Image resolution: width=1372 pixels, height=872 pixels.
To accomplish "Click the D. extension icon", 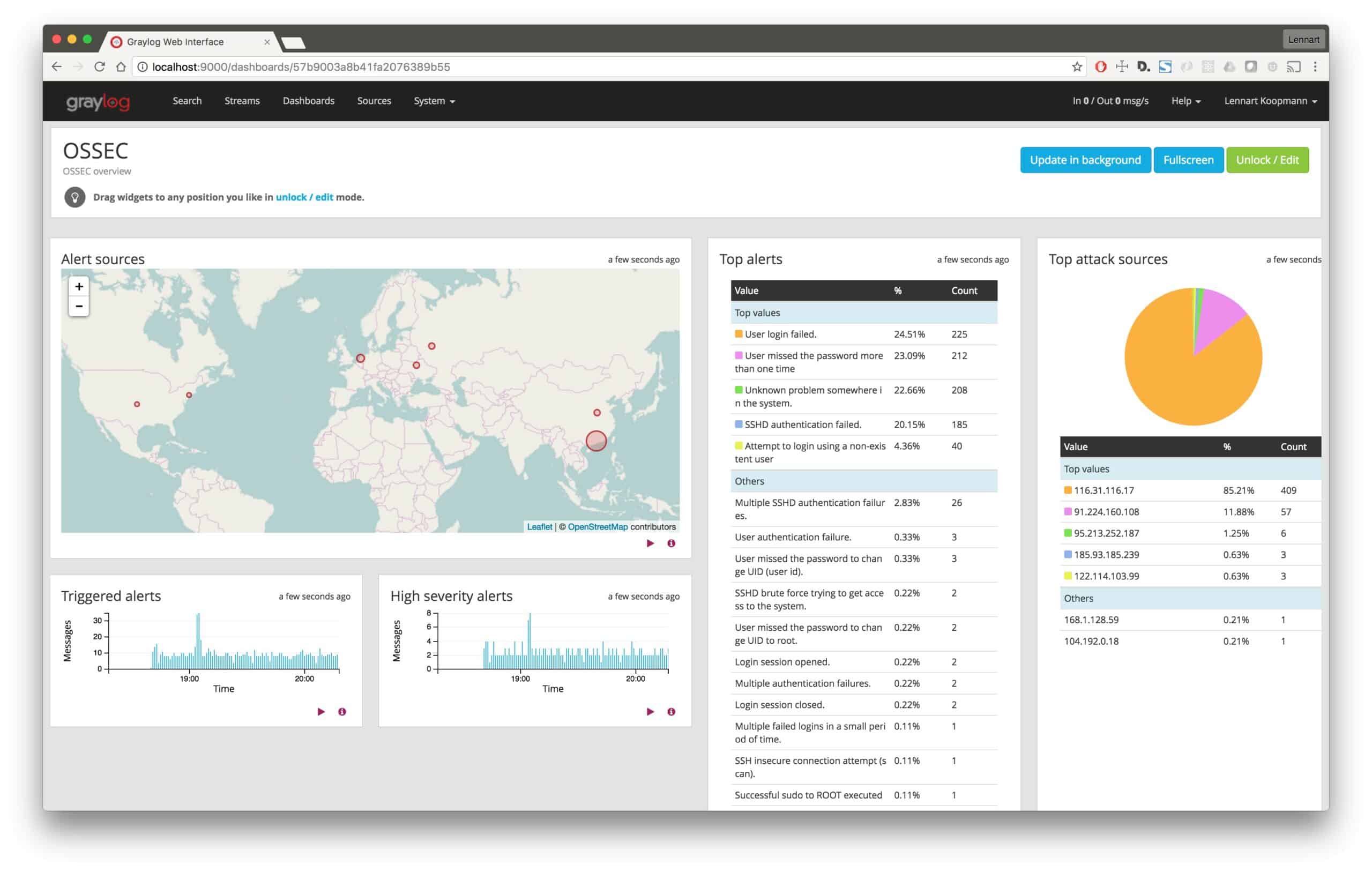I will tap(1144, 66).
